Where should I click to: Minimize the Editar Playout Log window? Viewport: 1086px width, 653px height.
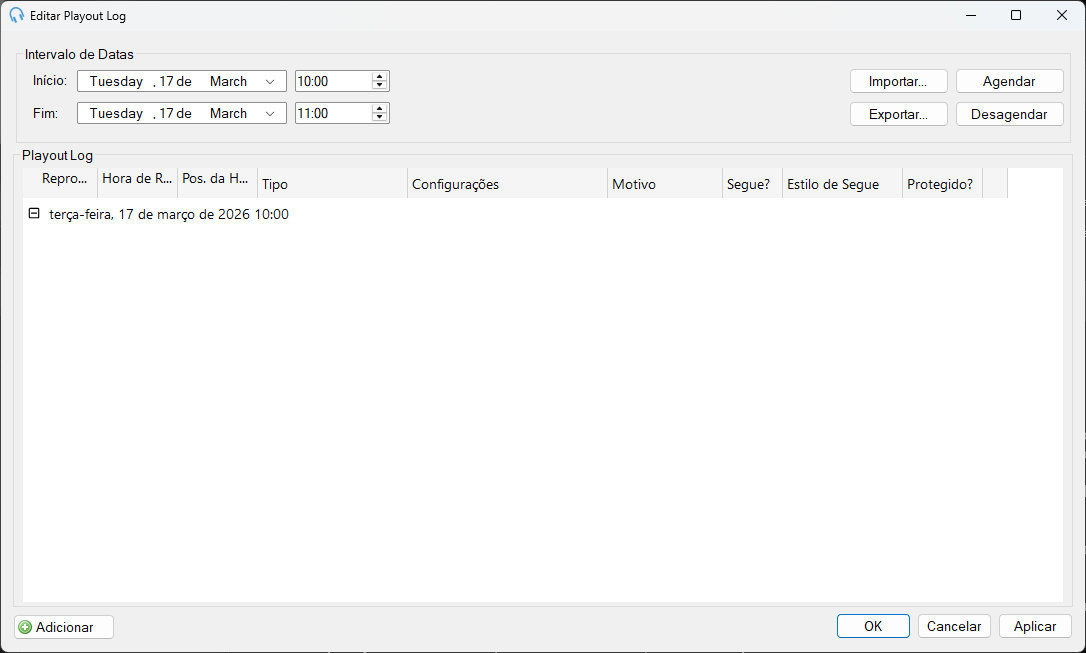click(x=971, y=15)
